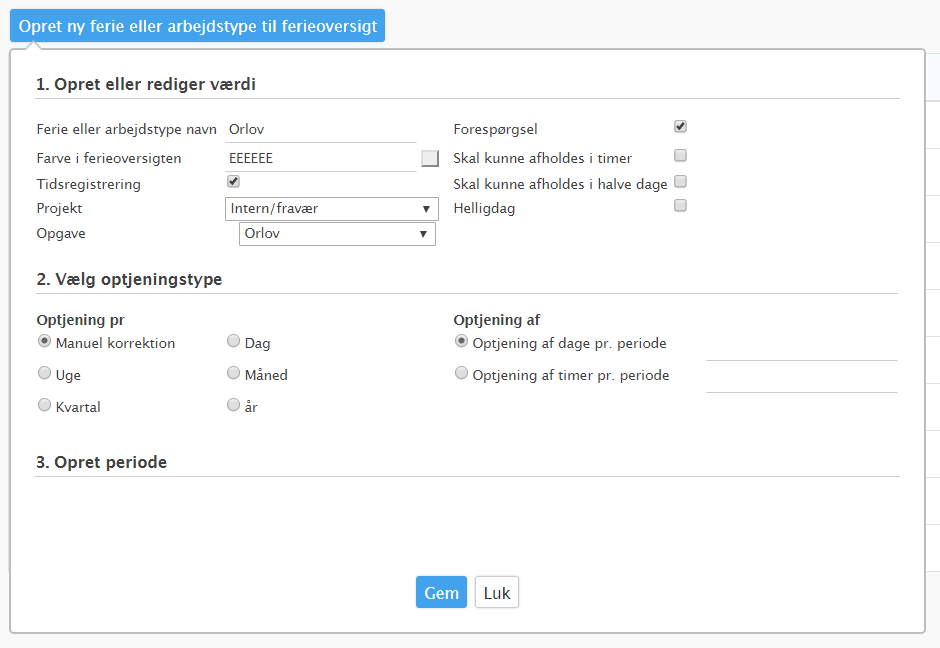This screenshot has height=648, width=940.
Task: Close the dialog with Luk button
Action: coord(497,592)
